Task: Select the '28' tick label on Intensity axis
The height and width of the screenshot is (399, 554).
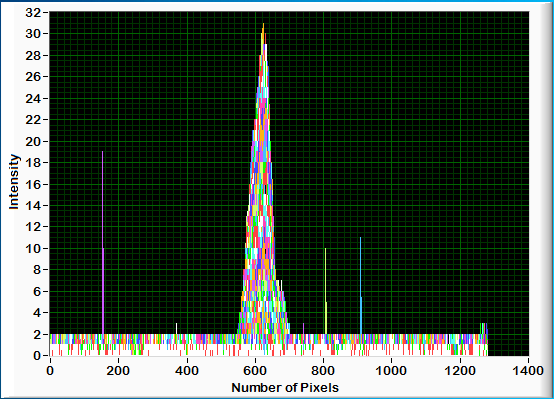Action: [x=33, y=55]
